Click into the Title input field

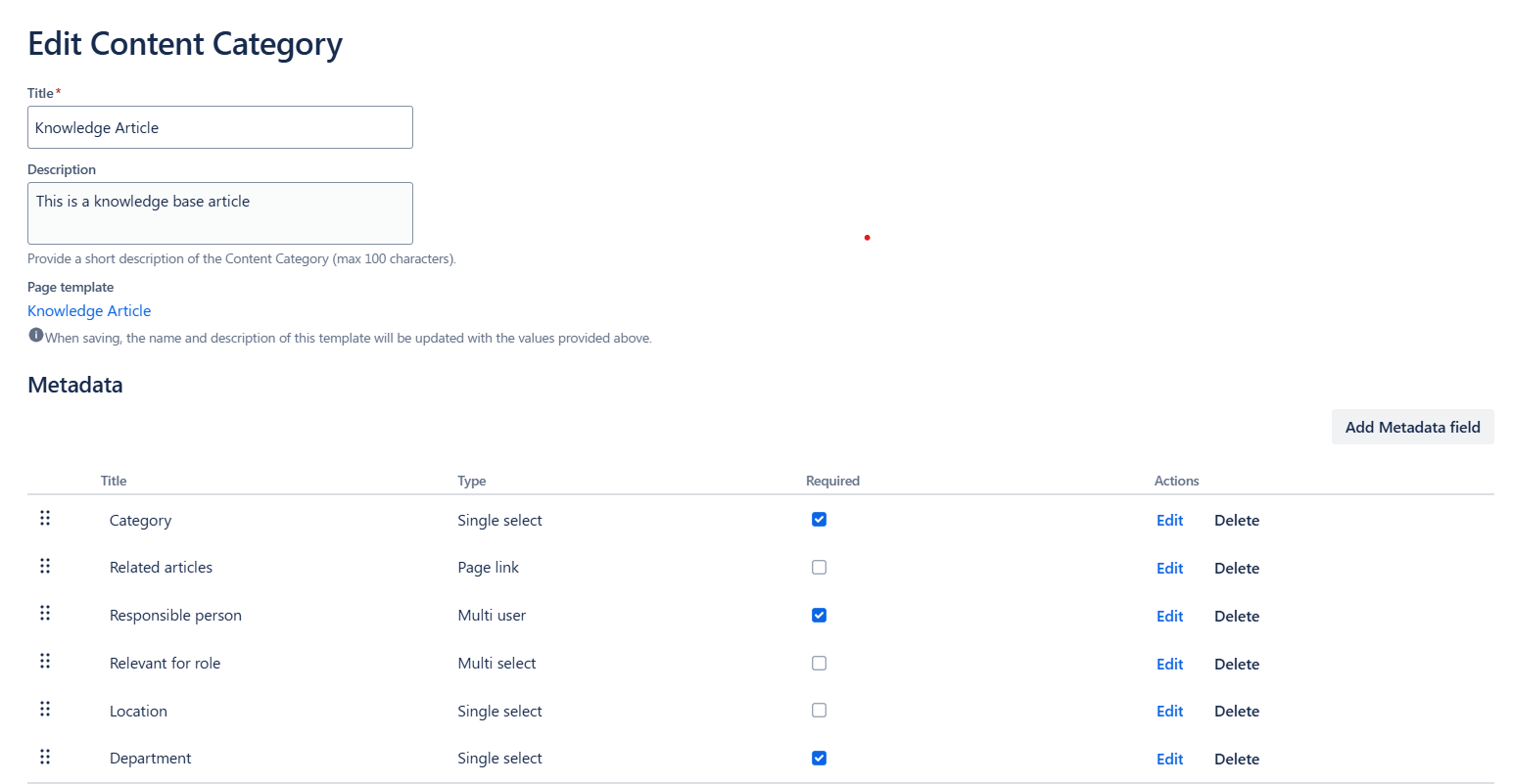point(220,127)
